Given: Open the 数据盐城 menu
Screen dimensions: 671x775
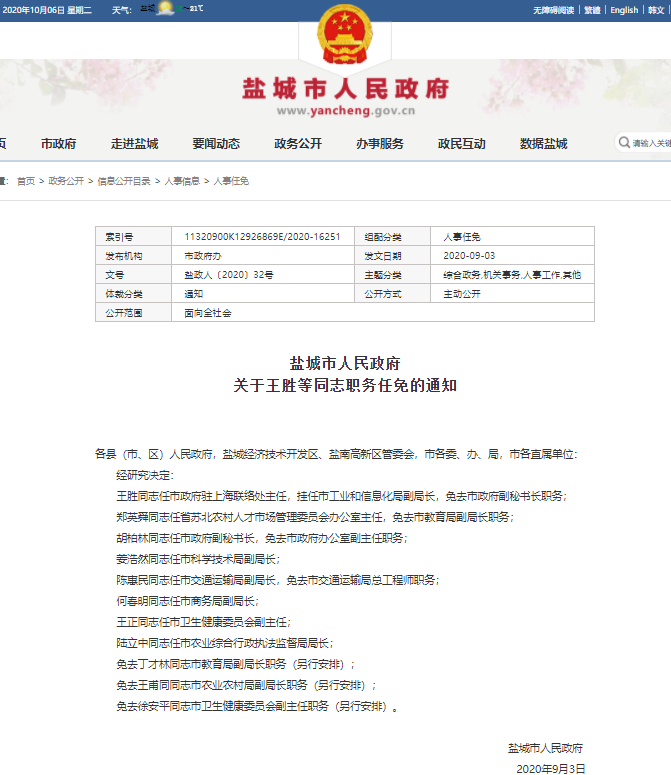Looking at the screenshot, I should pos(544,144).
